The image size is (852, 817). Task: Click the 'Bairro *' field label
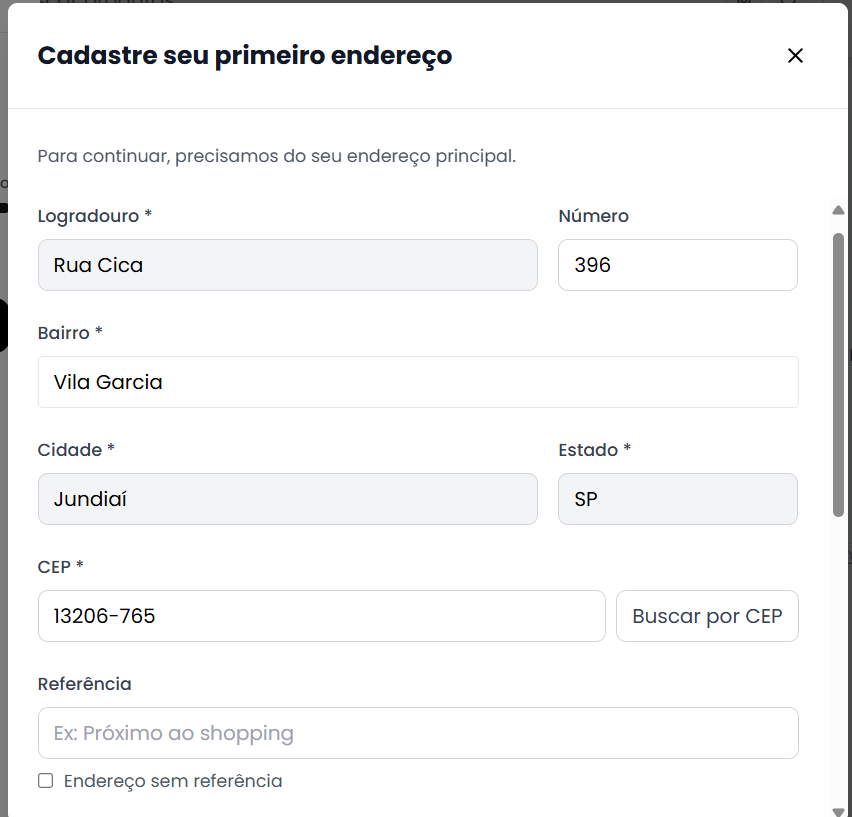click(x=70, y=333)
